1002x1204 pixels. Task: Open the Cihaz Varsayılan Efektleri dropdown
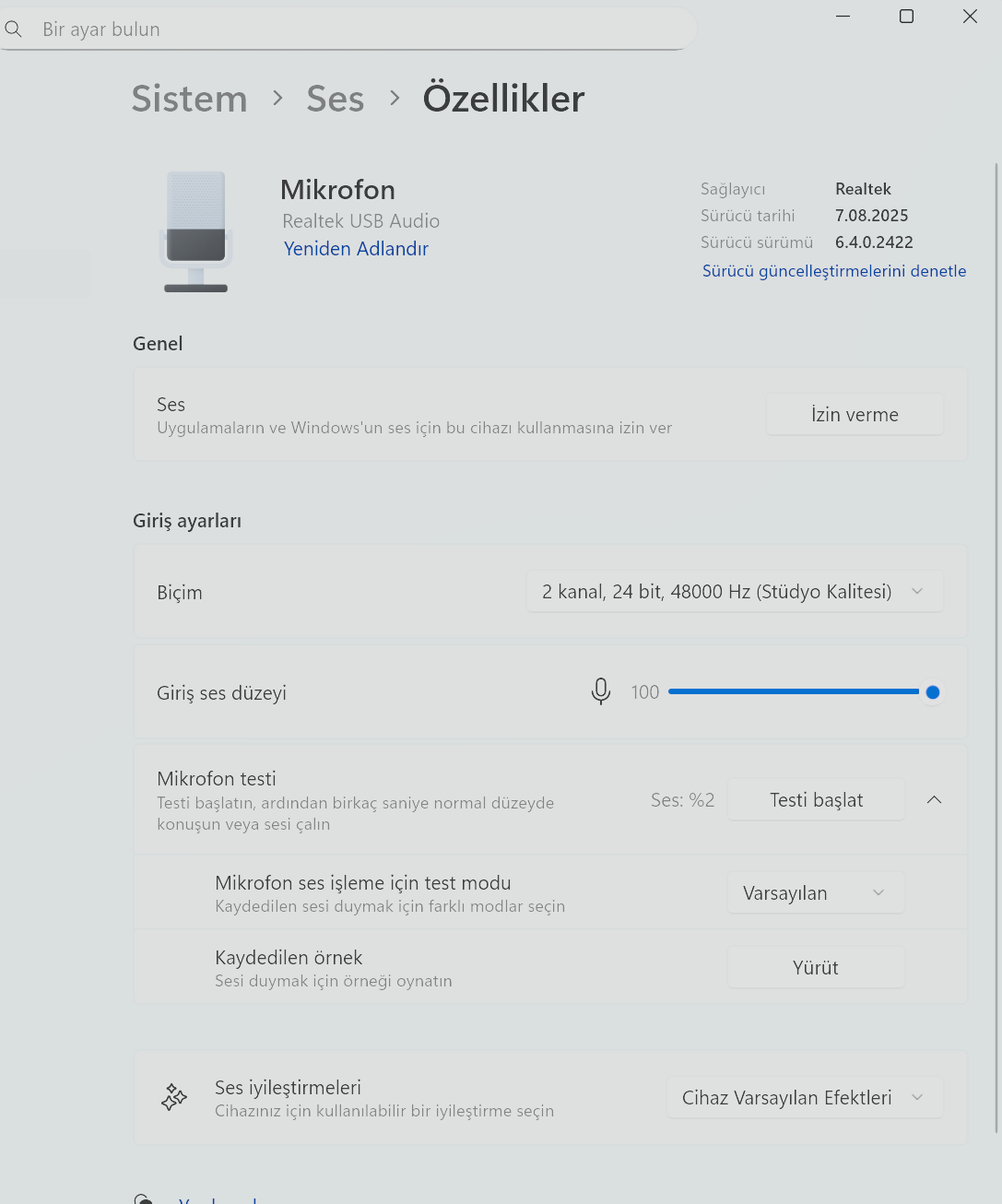pyautogui.click(x=804, y=1098)
